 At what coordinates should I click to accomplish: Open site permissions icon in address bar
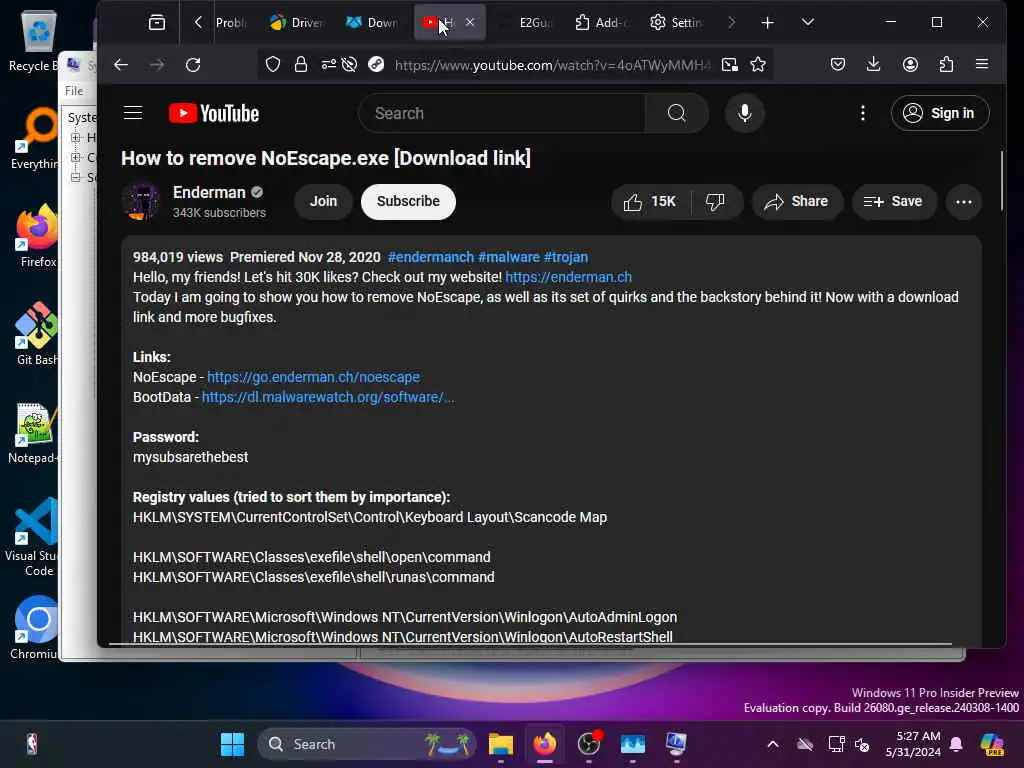click(328, 64)
